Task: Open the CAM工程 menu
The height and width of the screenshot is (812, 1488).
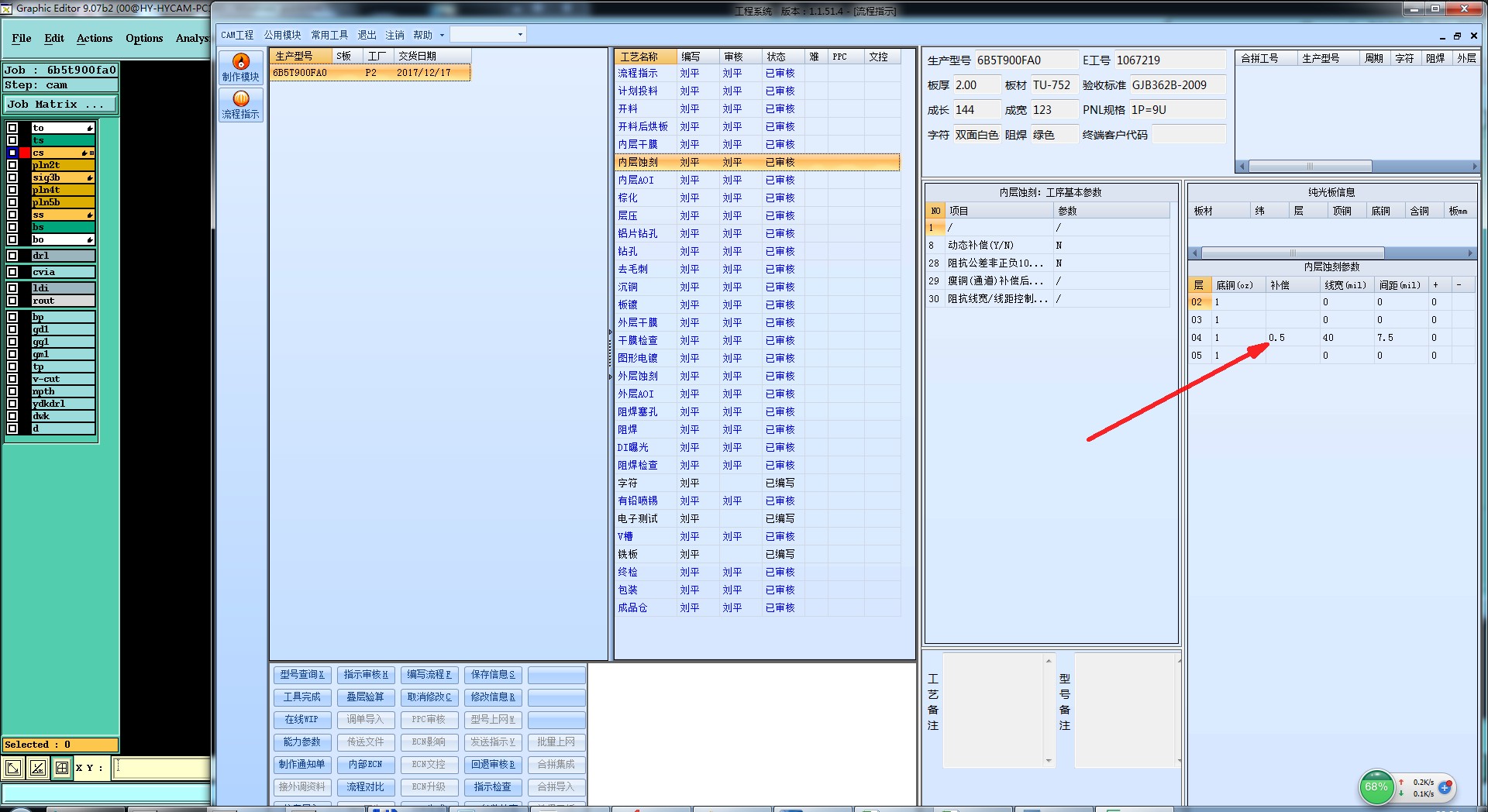Action: [x=237, y=35]
